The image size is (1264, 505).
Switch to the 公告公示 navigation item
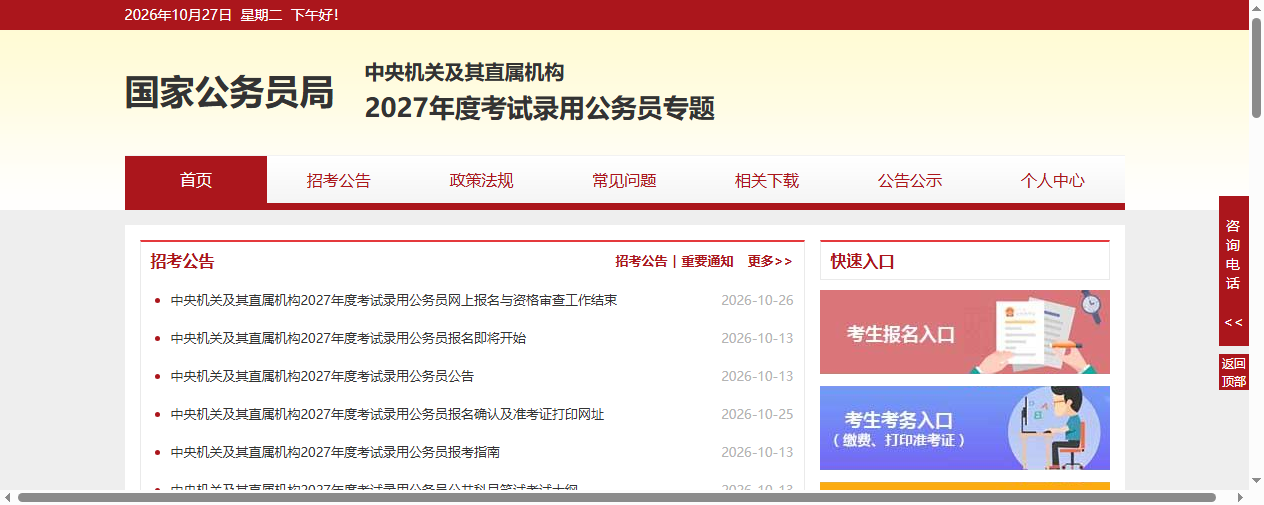coord(910,181)
